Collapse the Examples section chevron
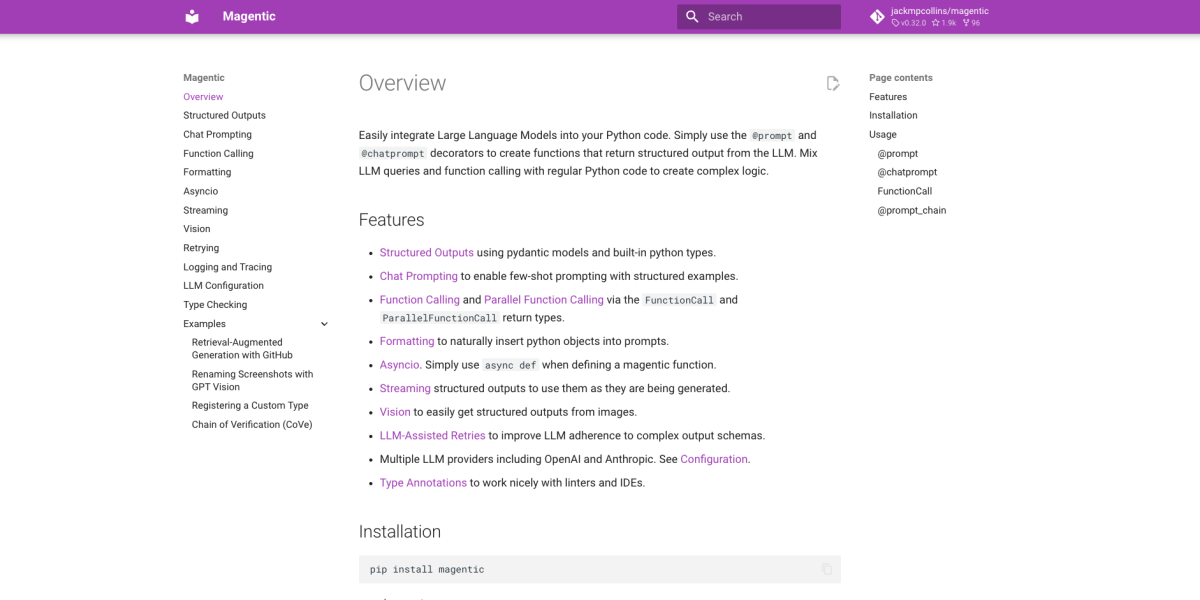 (x=324, y=324)
